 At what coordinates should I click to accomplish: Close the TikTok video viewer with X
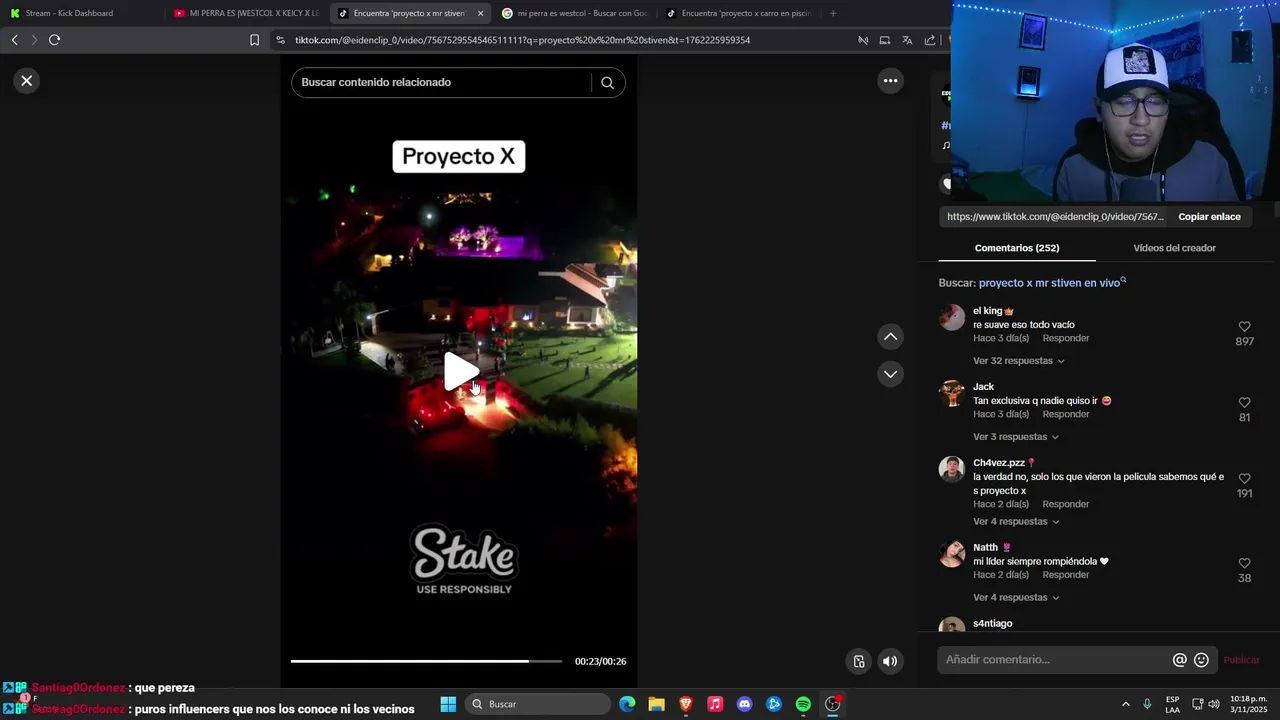[x=27, y=81]
